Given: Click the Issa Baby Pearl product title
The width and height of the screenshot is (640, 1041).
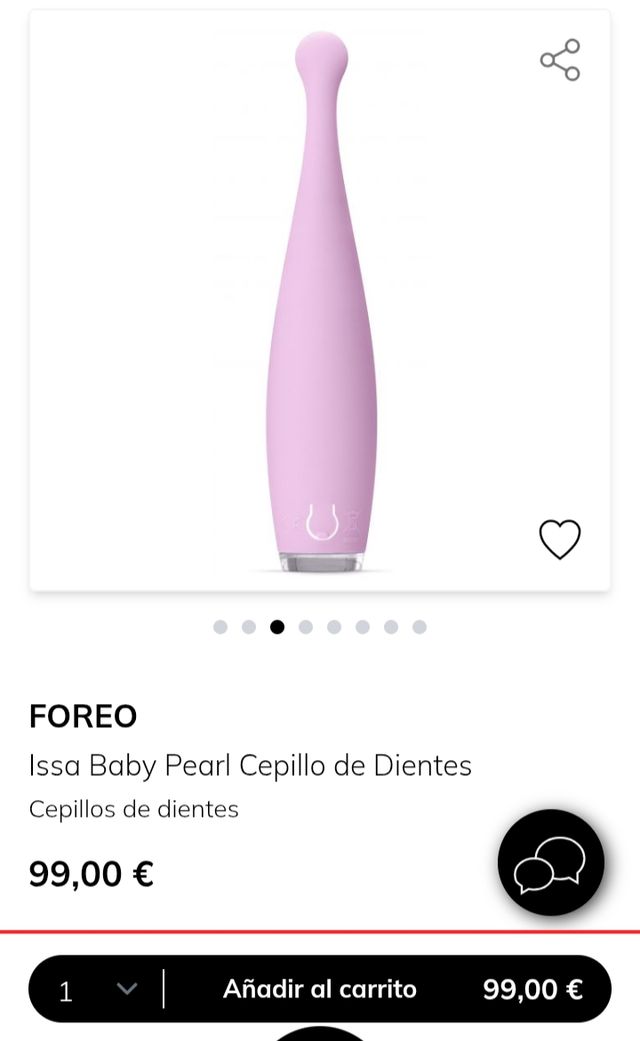Looking at the screenshot, I should tap(248, 766).
